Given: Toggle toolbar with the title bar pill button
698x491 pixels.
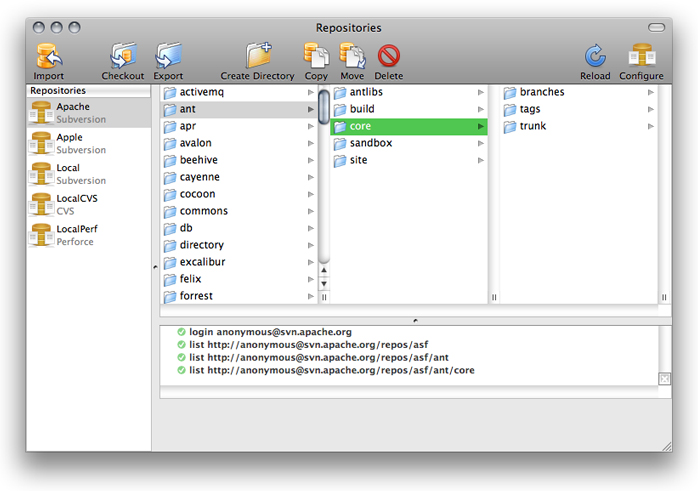Looking at the screenshot, I should click(656, 28).
